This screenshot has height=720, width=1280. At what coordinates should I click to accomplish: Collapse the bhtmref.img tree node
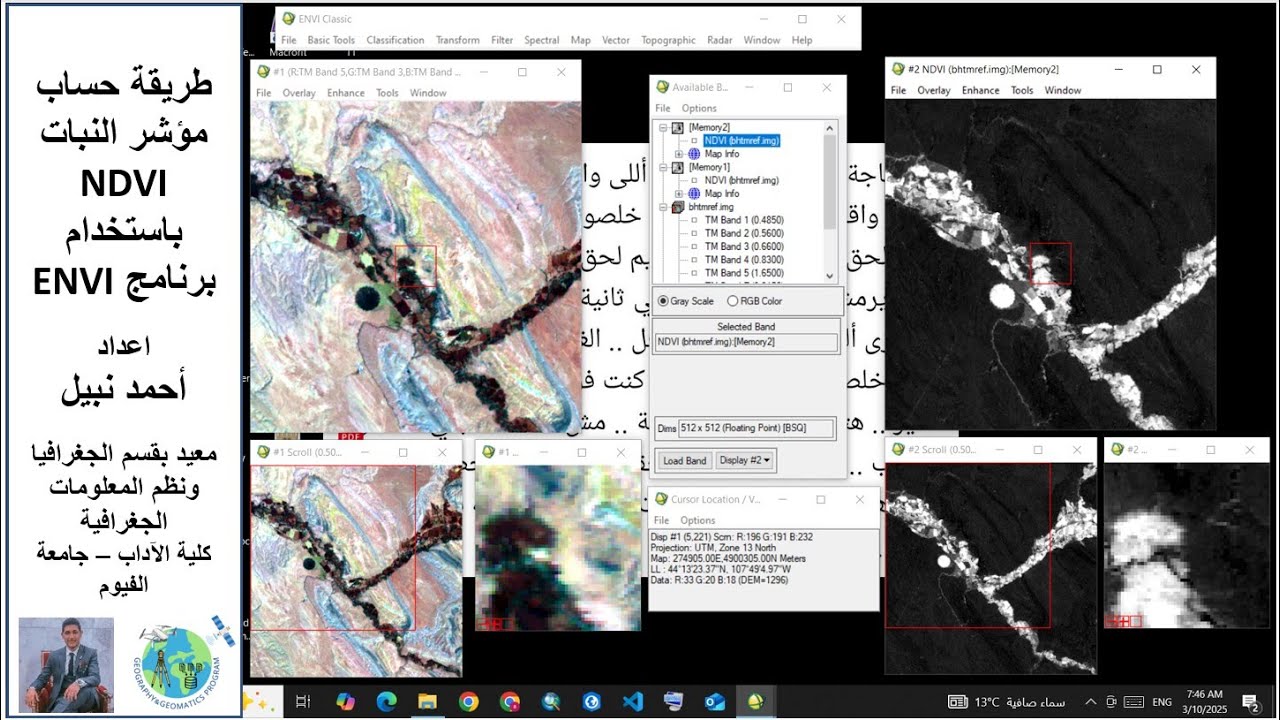pyautogui.click(x=663, y=207)
